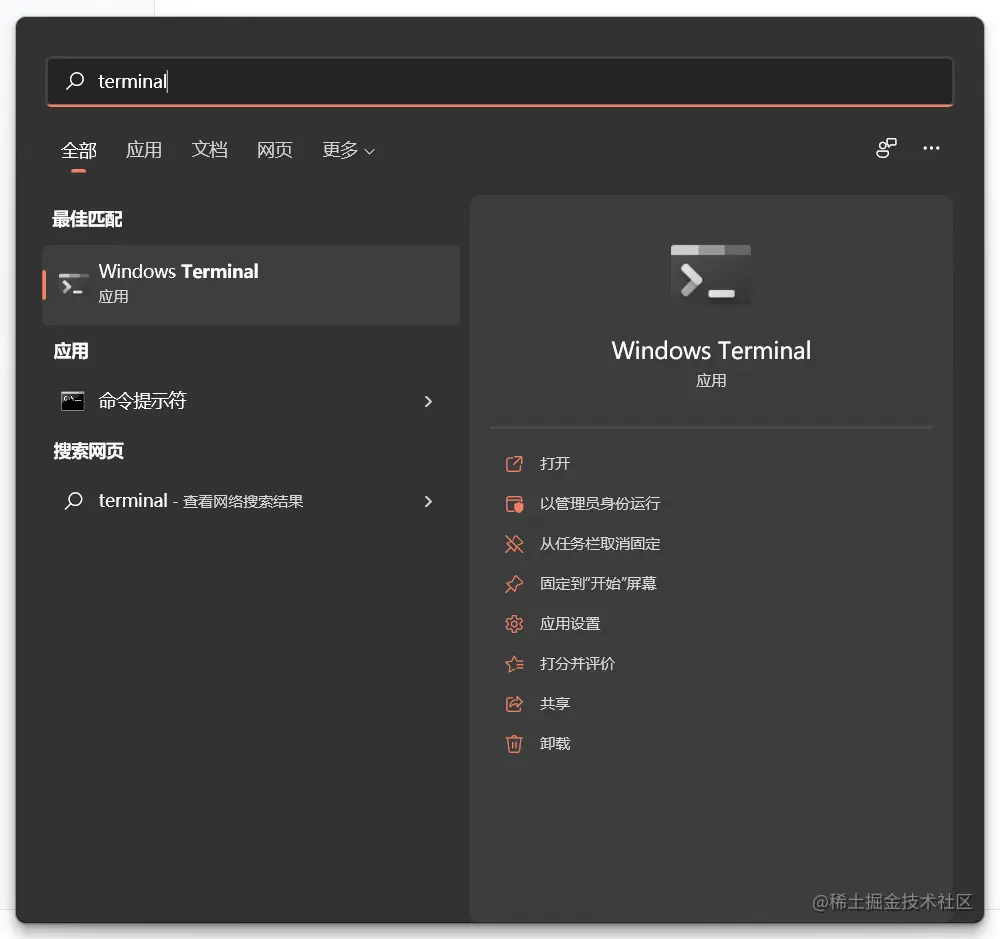Screen dimensions: 1000x939
Task: Select the 命令提示符 app result
Action: pyautogui.click(x=251, y=401)
